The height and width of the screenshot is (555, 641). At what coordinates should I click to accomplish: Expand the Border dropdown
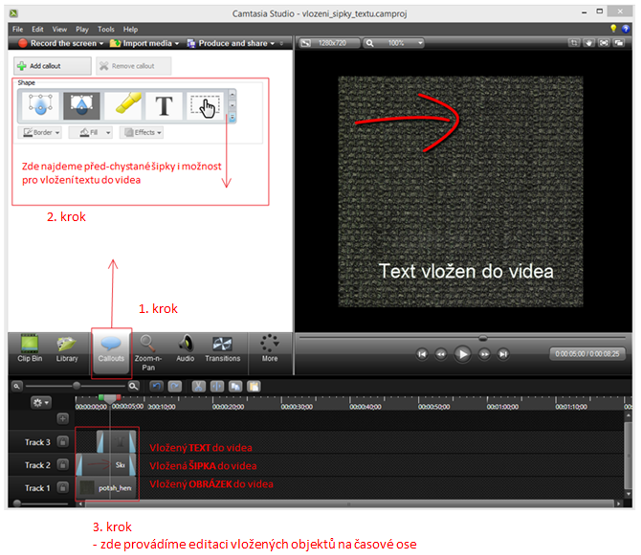point(41,132)
